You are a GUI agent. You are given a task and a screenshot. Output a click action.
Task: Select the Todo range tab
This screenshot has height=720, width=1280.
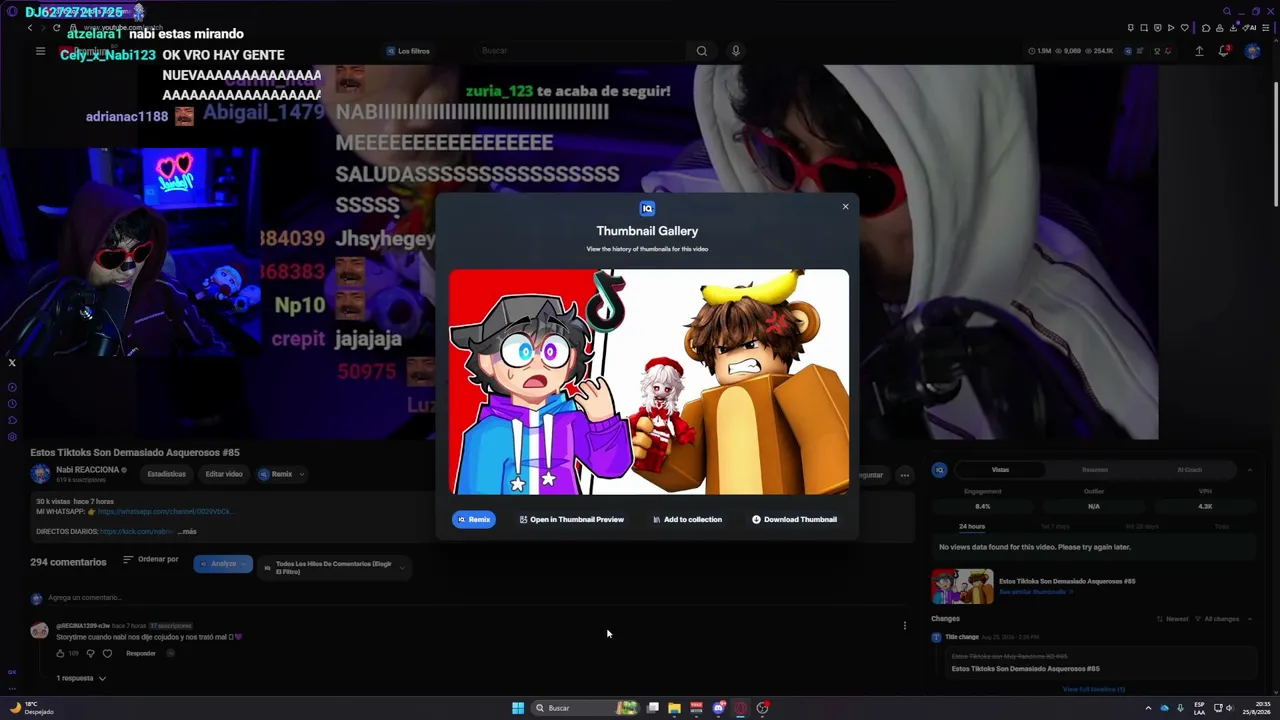[1221, 526]
